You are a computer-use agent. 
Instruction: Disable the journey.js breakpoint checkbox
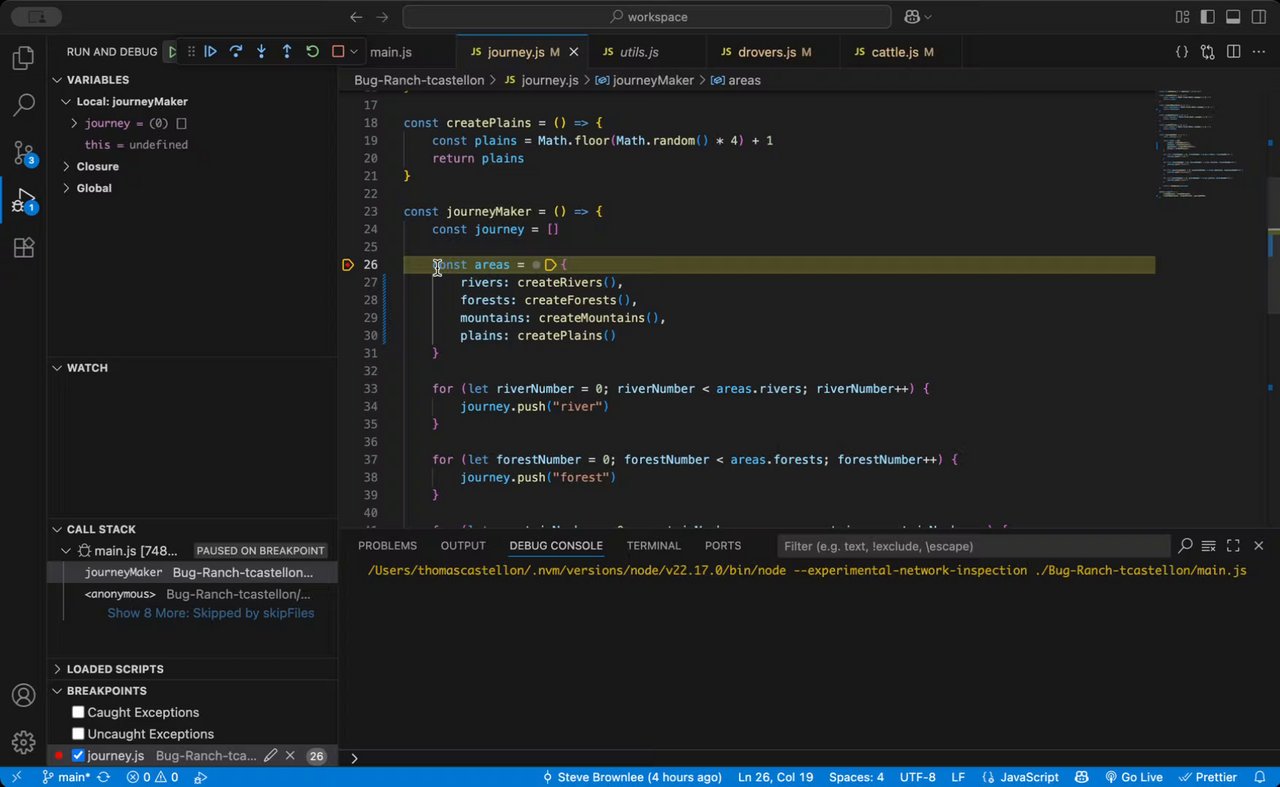[x=78, y=756]
